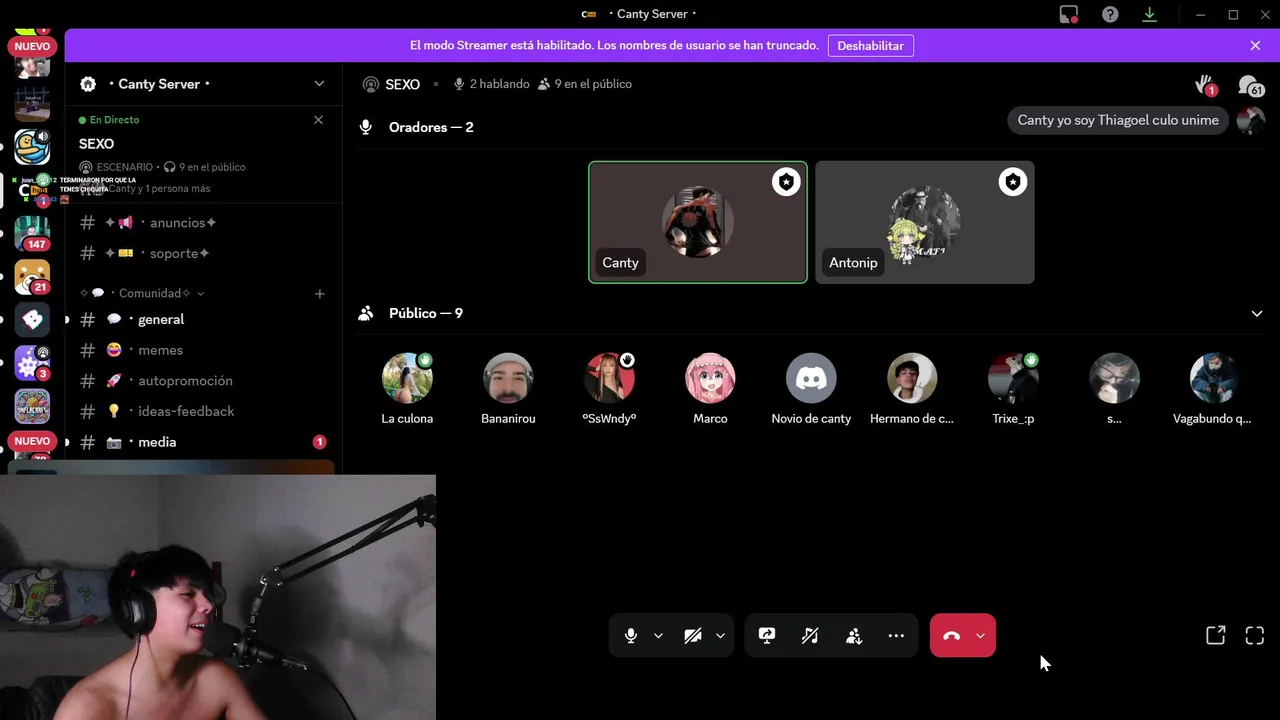Select Antonip speaker tile
This screenshot has height=720, width=1280.
click(x=925, y=222)
